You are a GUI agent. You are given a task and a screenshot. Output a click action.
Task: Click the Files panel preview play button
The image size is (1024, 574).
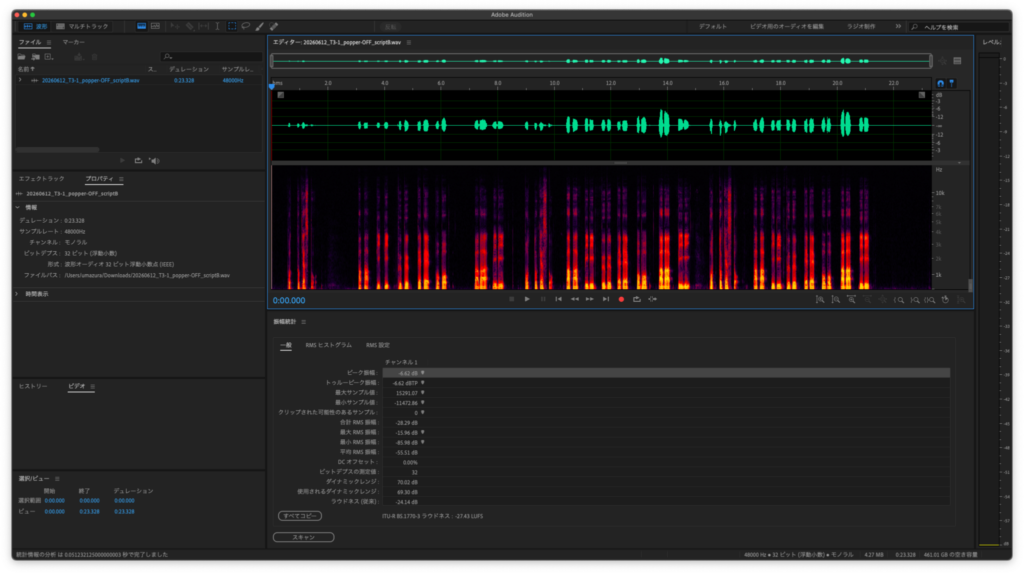point(122,161)
